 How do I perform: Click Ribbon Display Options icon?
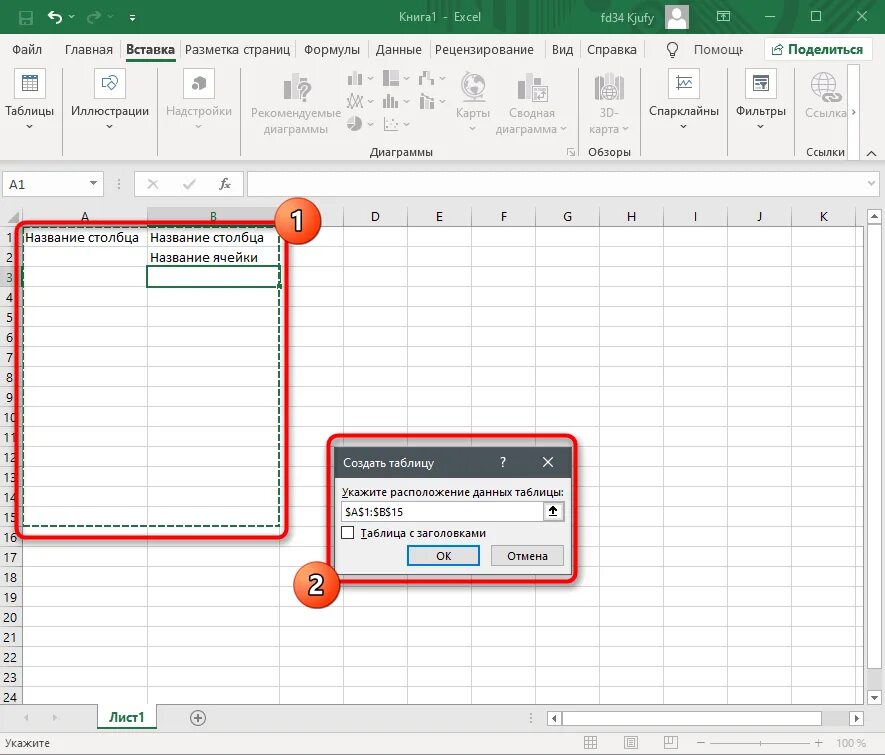(x=723, y=16)
